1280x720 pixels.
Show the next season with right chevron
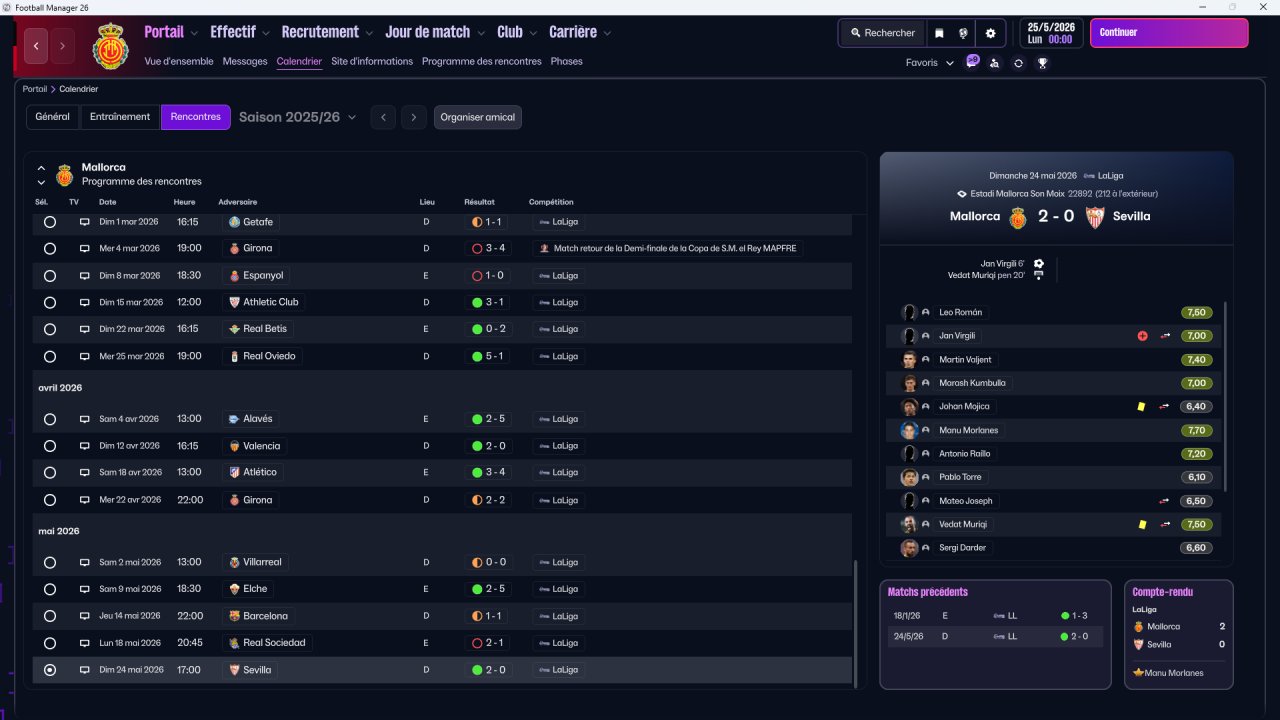(x=414, y=117)
